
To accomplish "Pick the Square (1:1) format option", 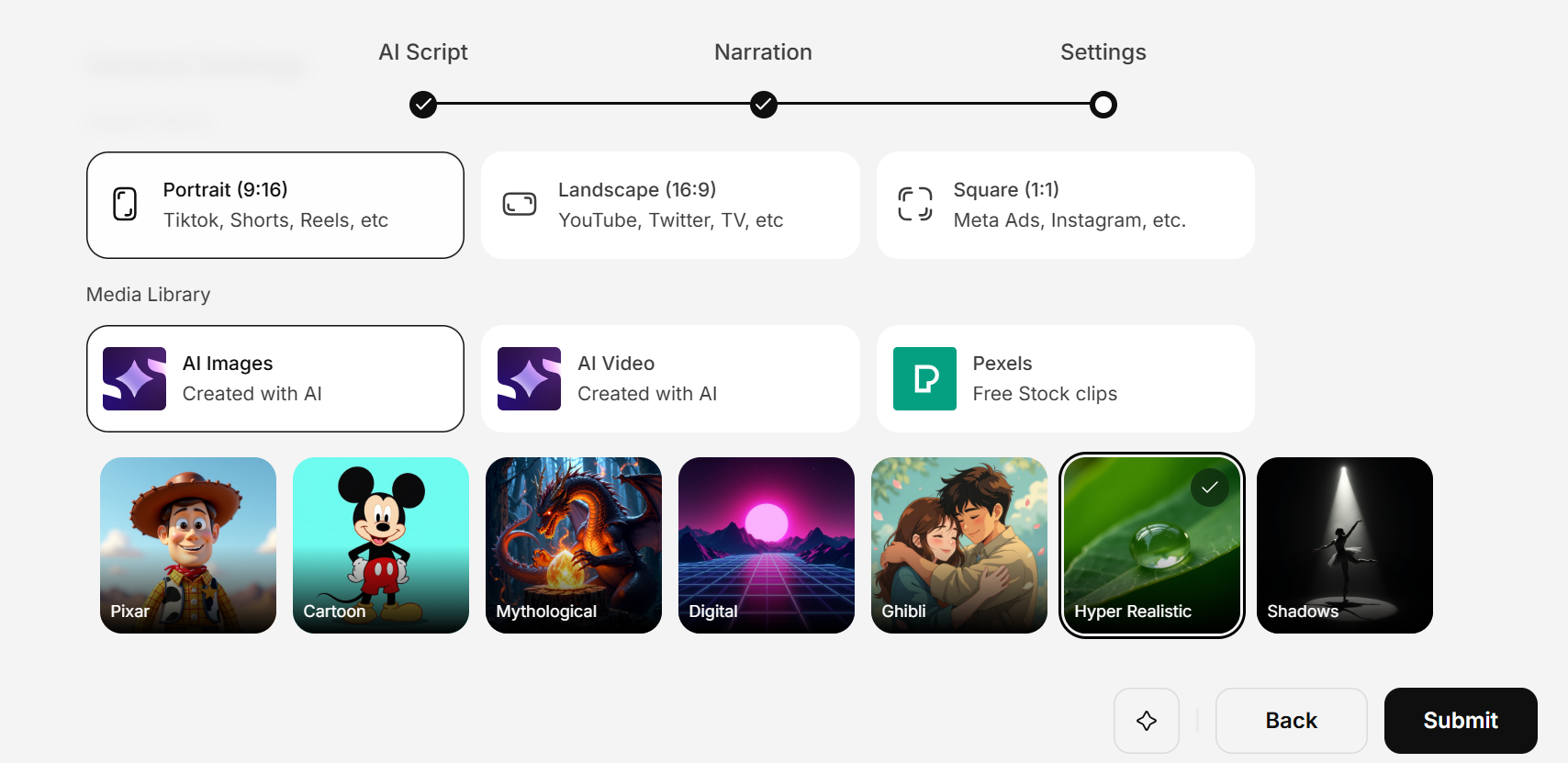I will click(x=1065, y=205).
